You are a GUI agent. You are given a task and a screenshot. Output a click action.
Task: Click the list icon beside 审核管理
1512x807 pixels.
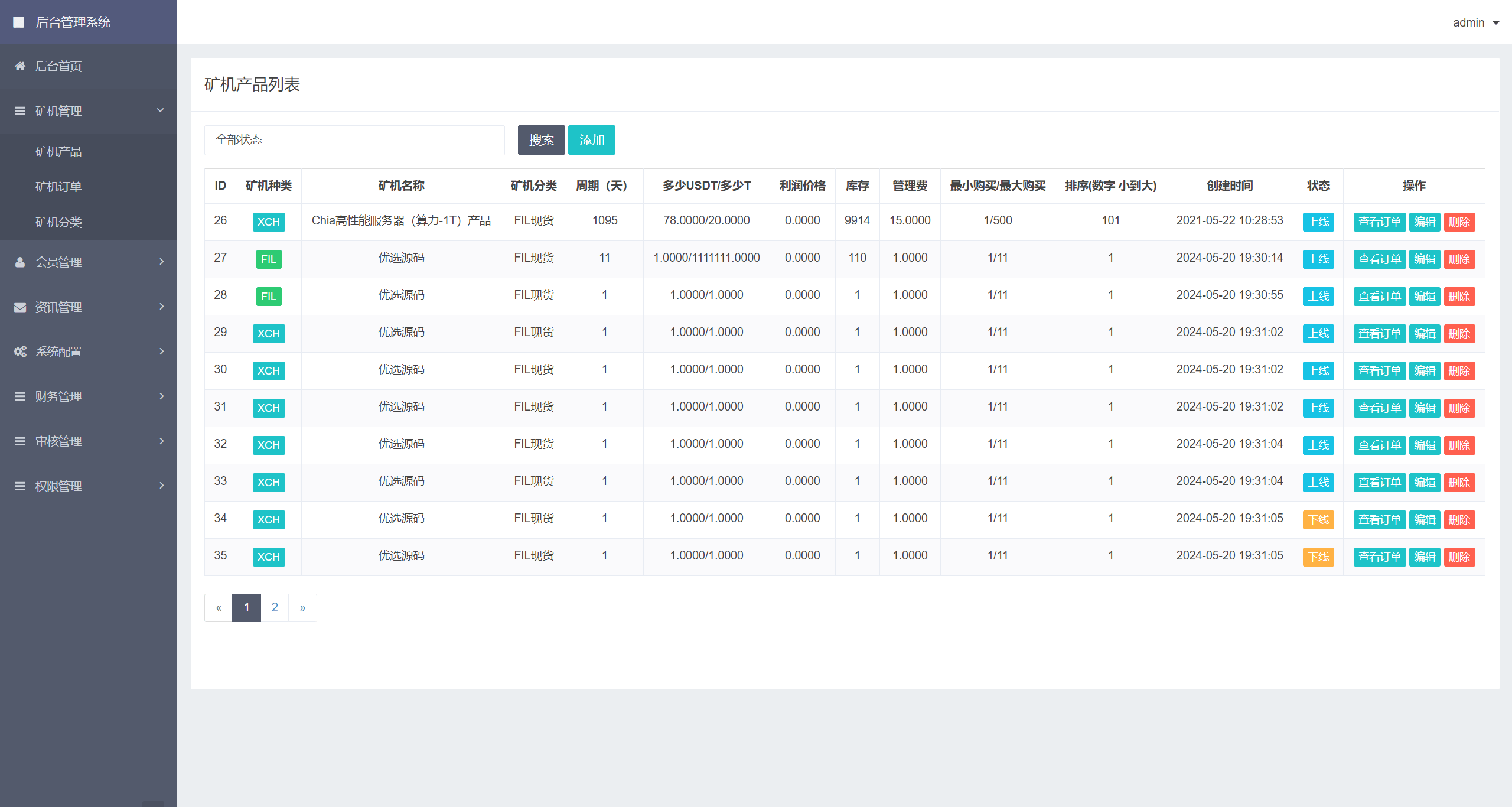20,441
